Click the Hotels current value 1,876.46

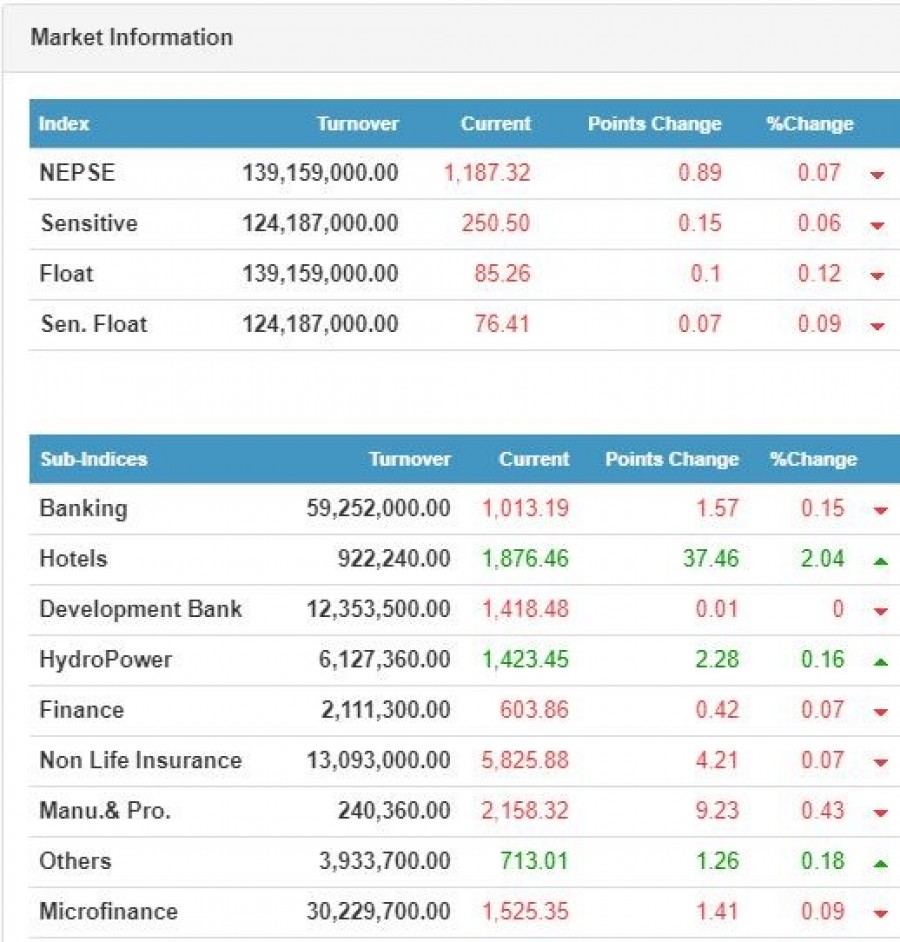point(525,559)
